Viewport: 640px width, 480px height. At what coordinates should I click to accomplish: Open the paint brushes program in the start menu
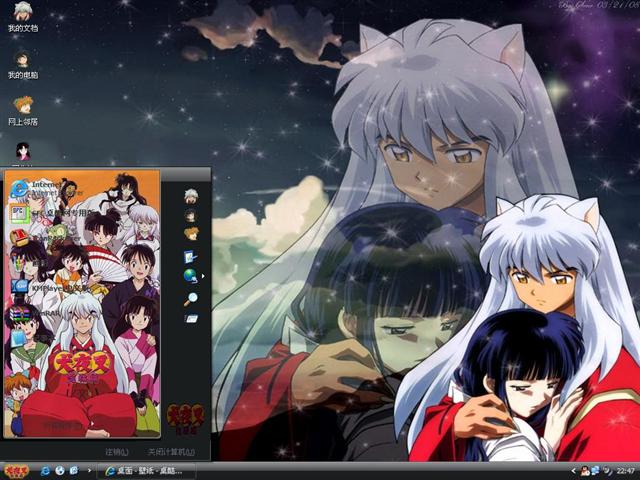(29, 263)
